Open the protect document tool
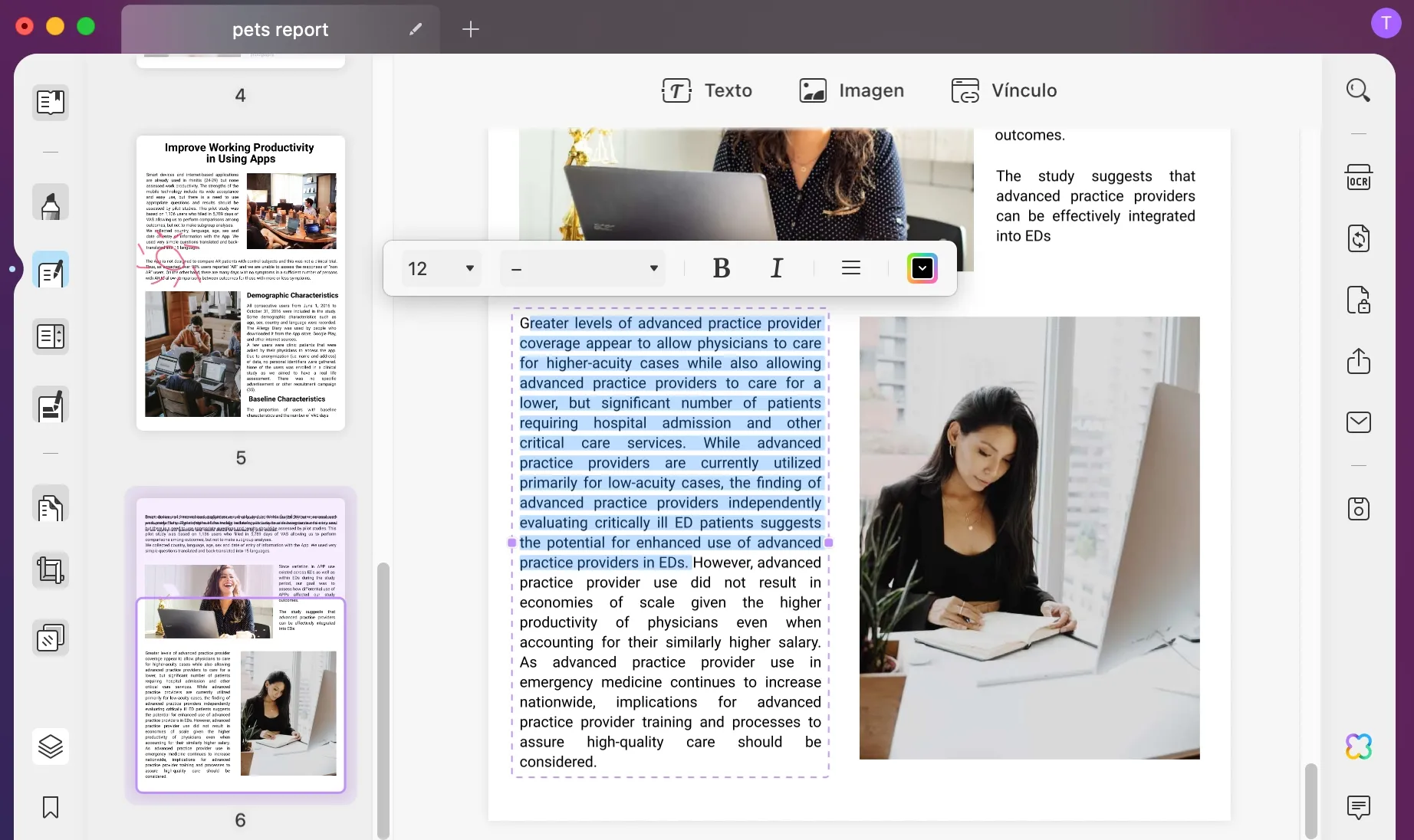The width and height of the screenshot is (1414, 840). 1358,300
